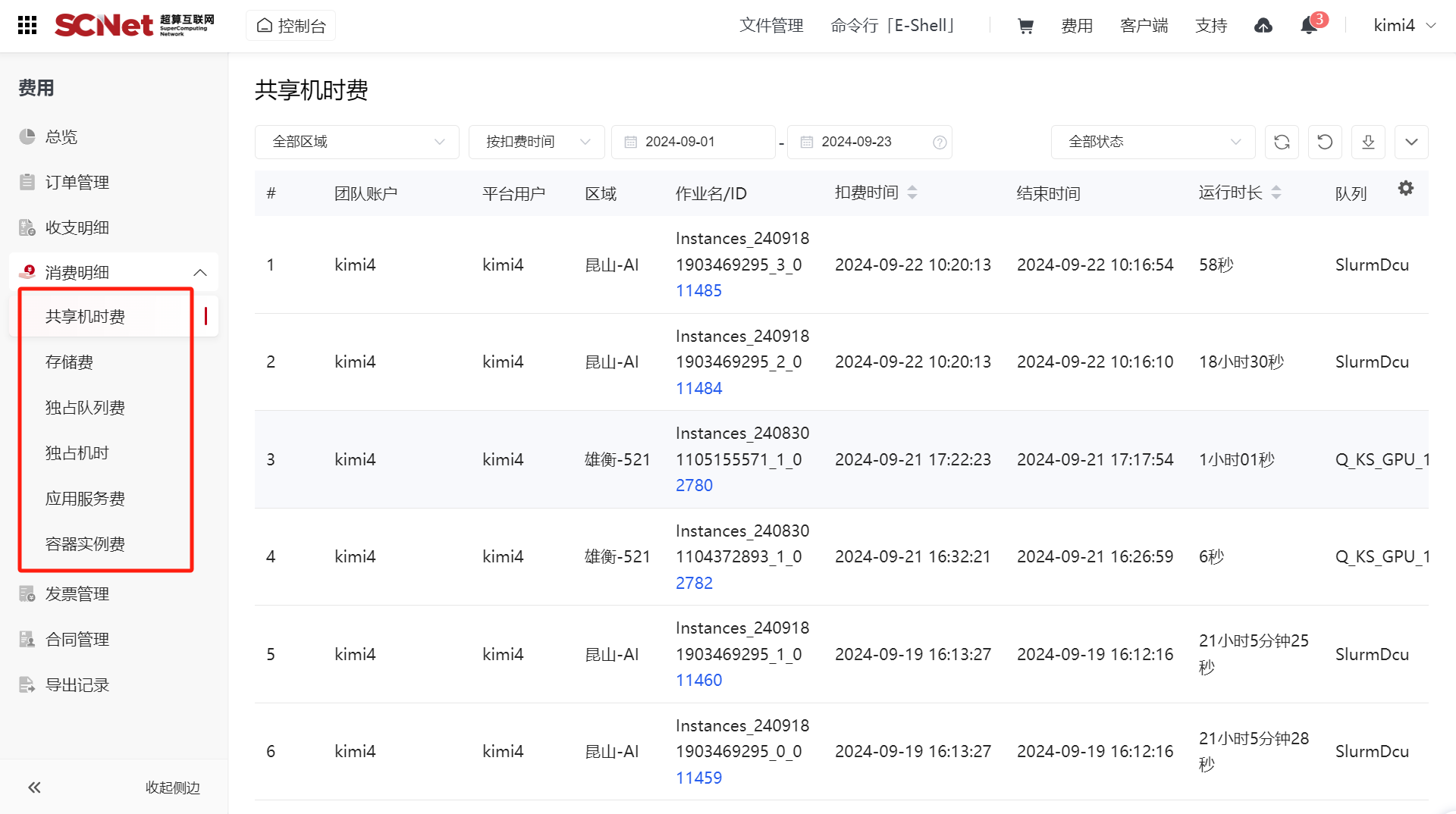
Task: Click the start date field 2024-09-01
Action: [x=692, y=142]
